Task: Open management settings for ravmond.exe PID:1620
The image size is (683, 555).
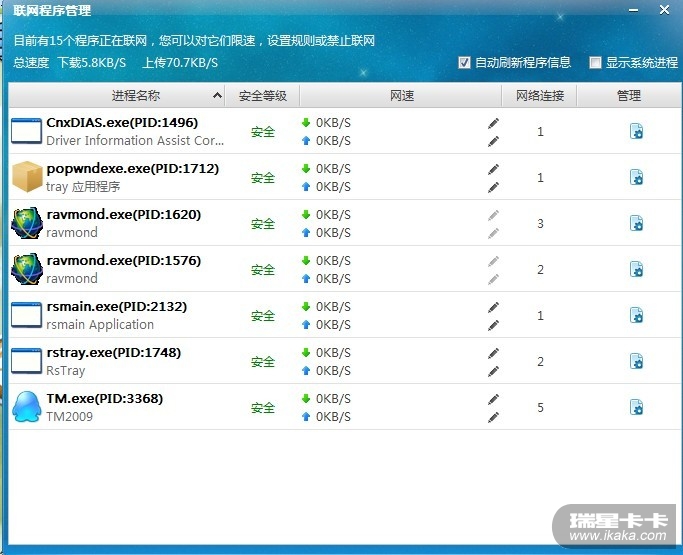Action: (636, 223)
